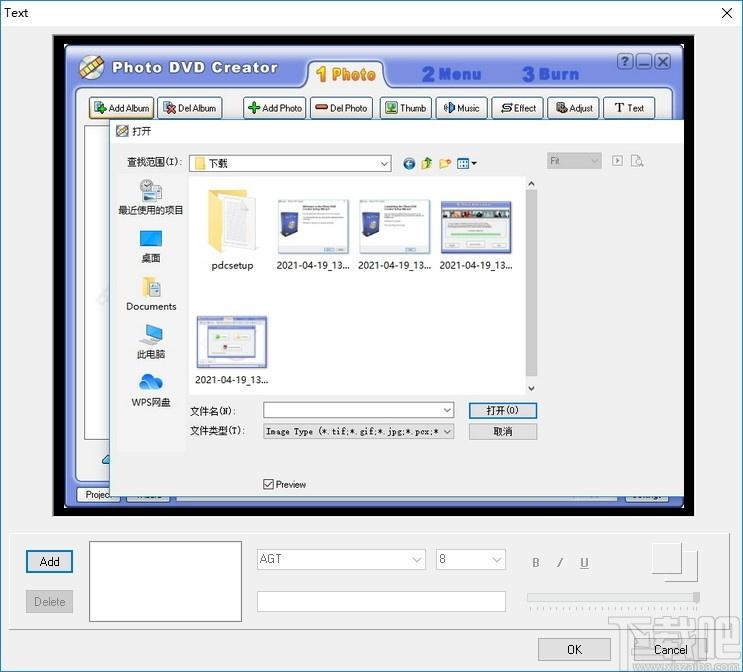
Task: Click the play preview icon
Action: coord(617,161)
